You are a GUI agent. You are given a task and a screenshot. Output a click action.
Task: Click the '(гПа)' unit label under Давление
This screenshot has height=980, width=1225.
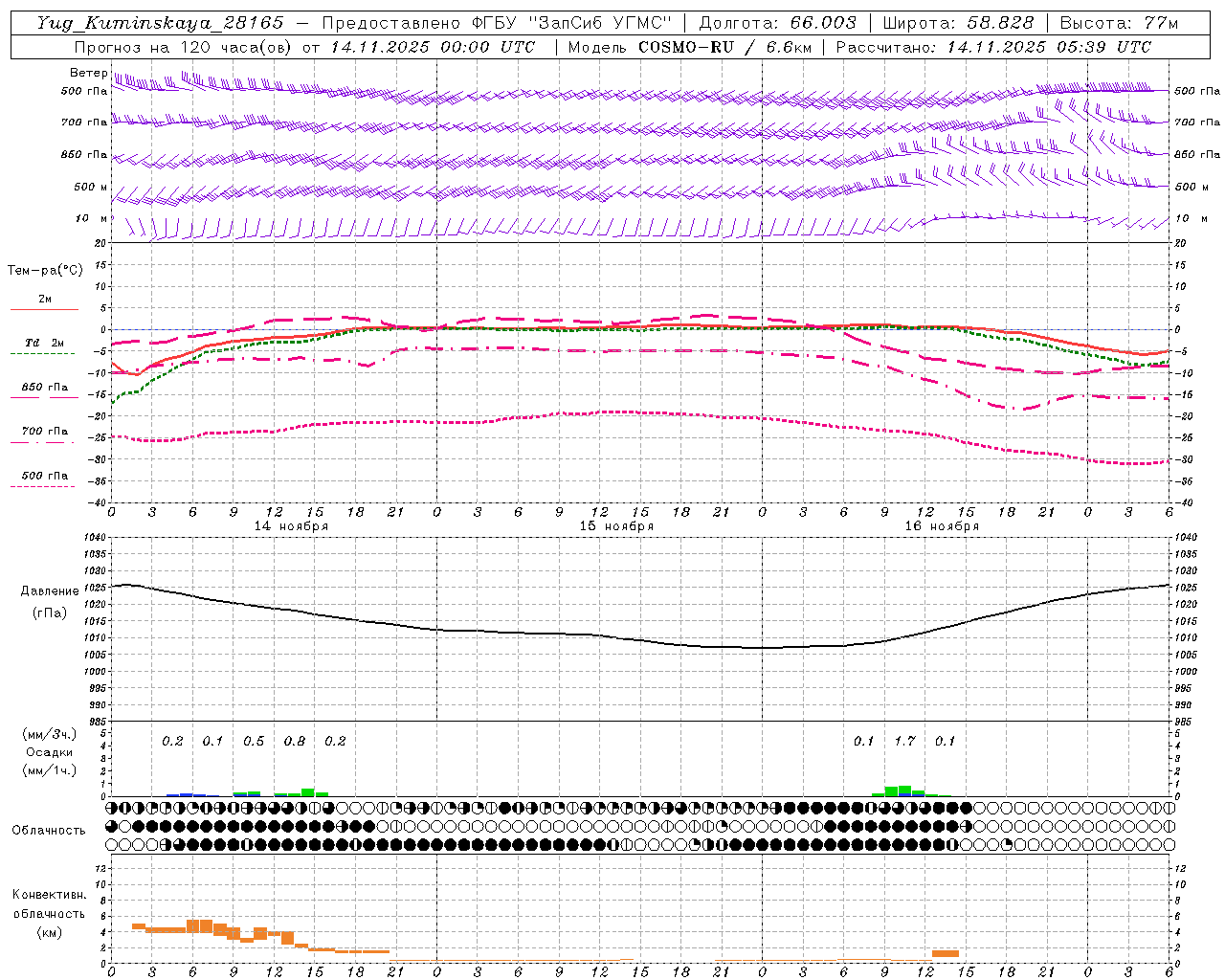point(50,612)
